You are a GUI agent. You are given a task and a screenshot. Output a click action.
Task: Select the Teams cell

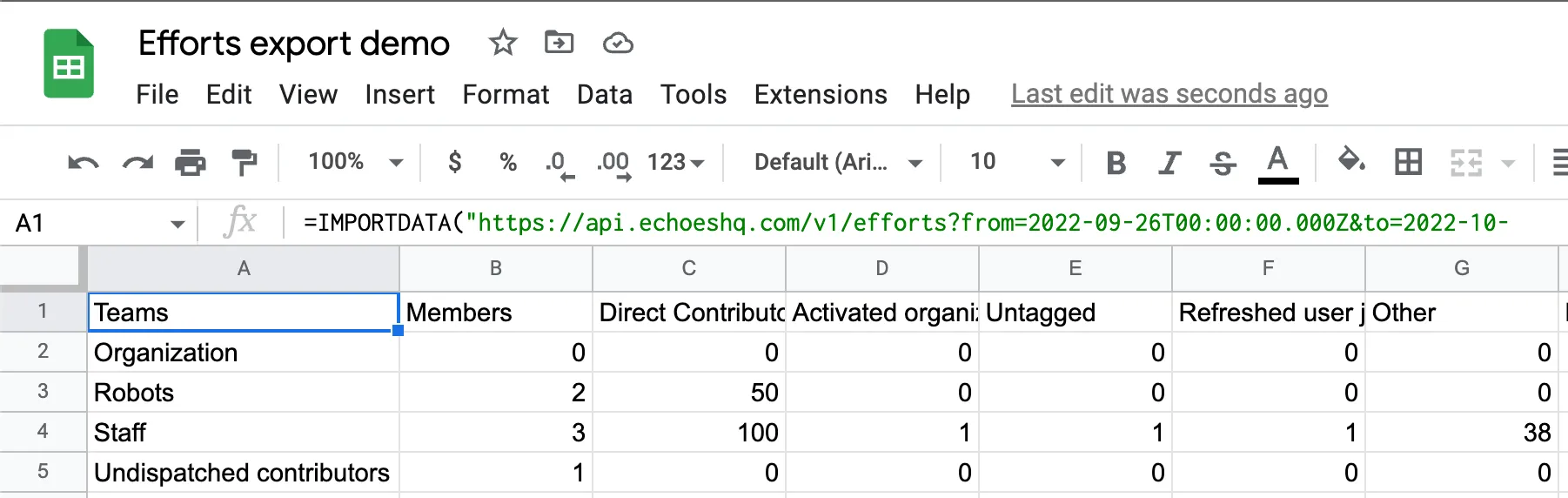tap(244, 312)
